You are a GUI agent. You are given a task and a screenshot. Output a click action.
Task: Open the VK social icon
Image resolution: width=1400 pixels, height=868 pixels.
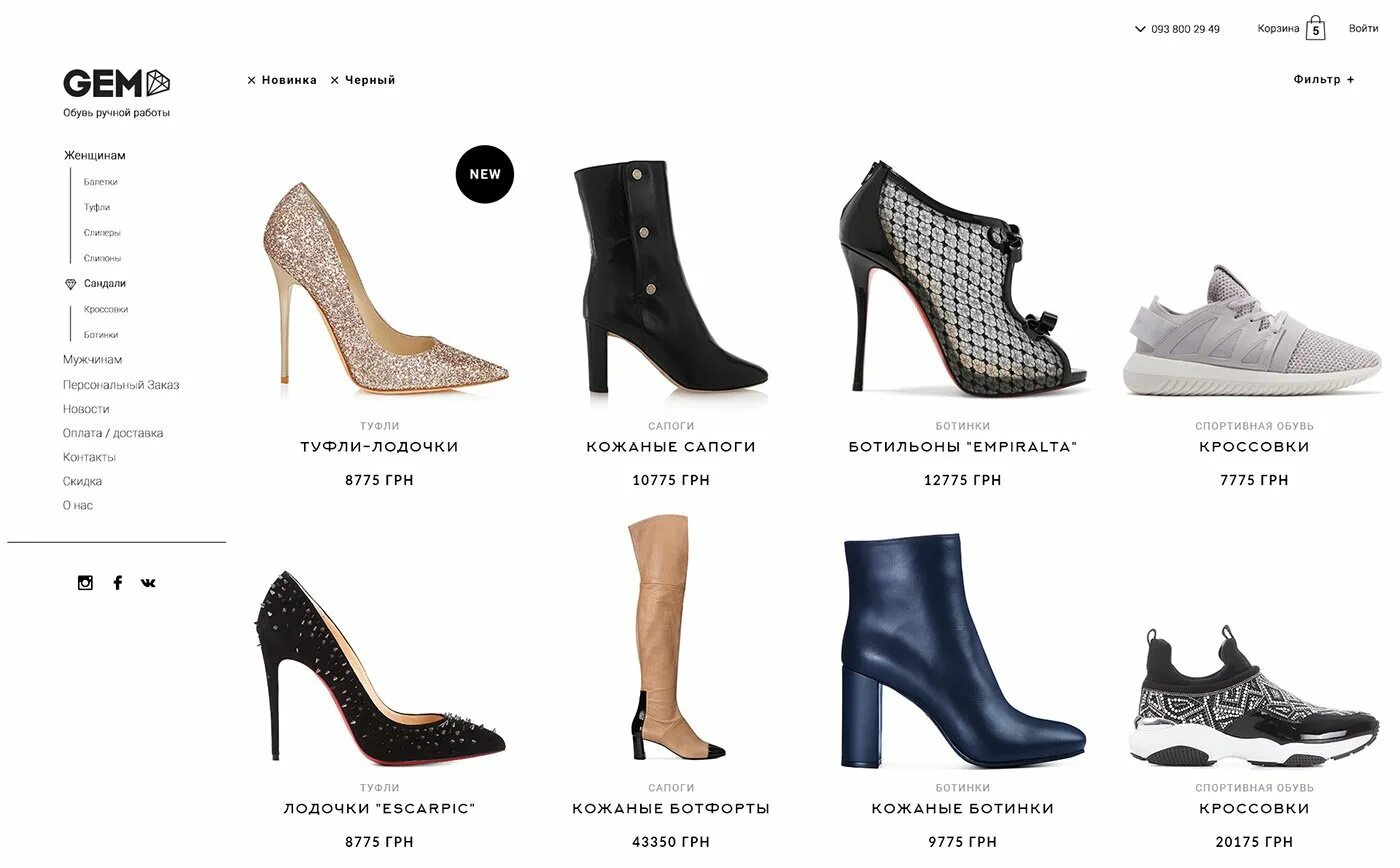point(148,583)
